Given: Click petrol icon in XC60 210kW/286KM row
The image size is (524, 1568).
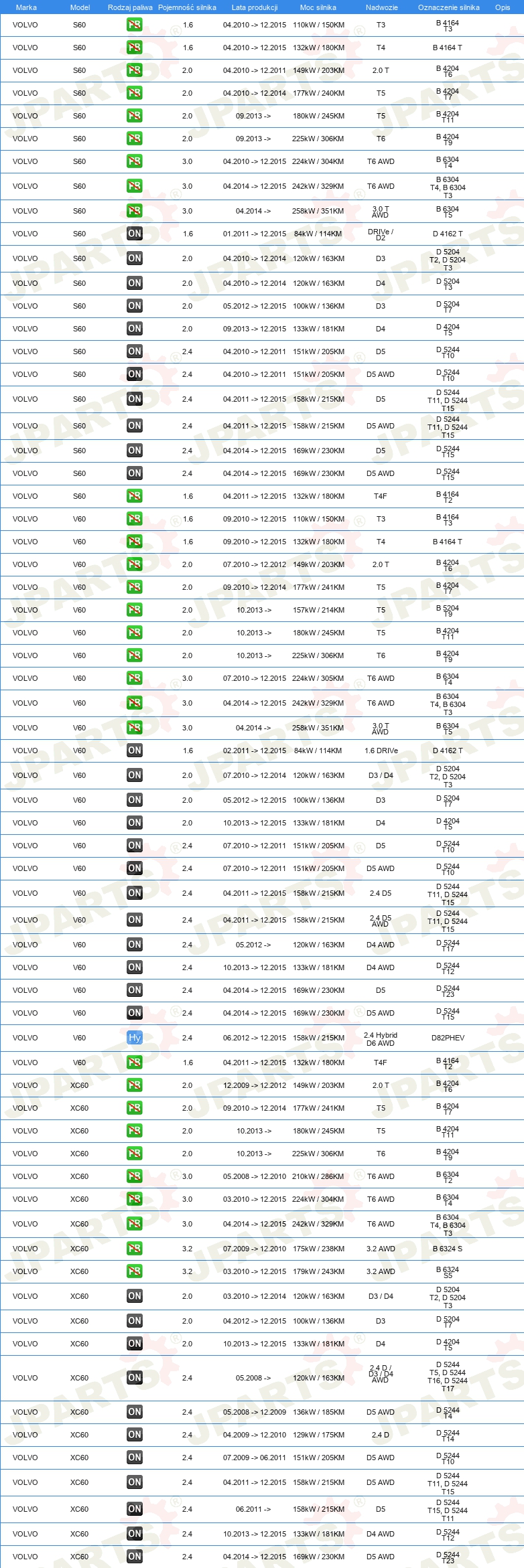Looking at the screenshot, I should pos(134,1176).
